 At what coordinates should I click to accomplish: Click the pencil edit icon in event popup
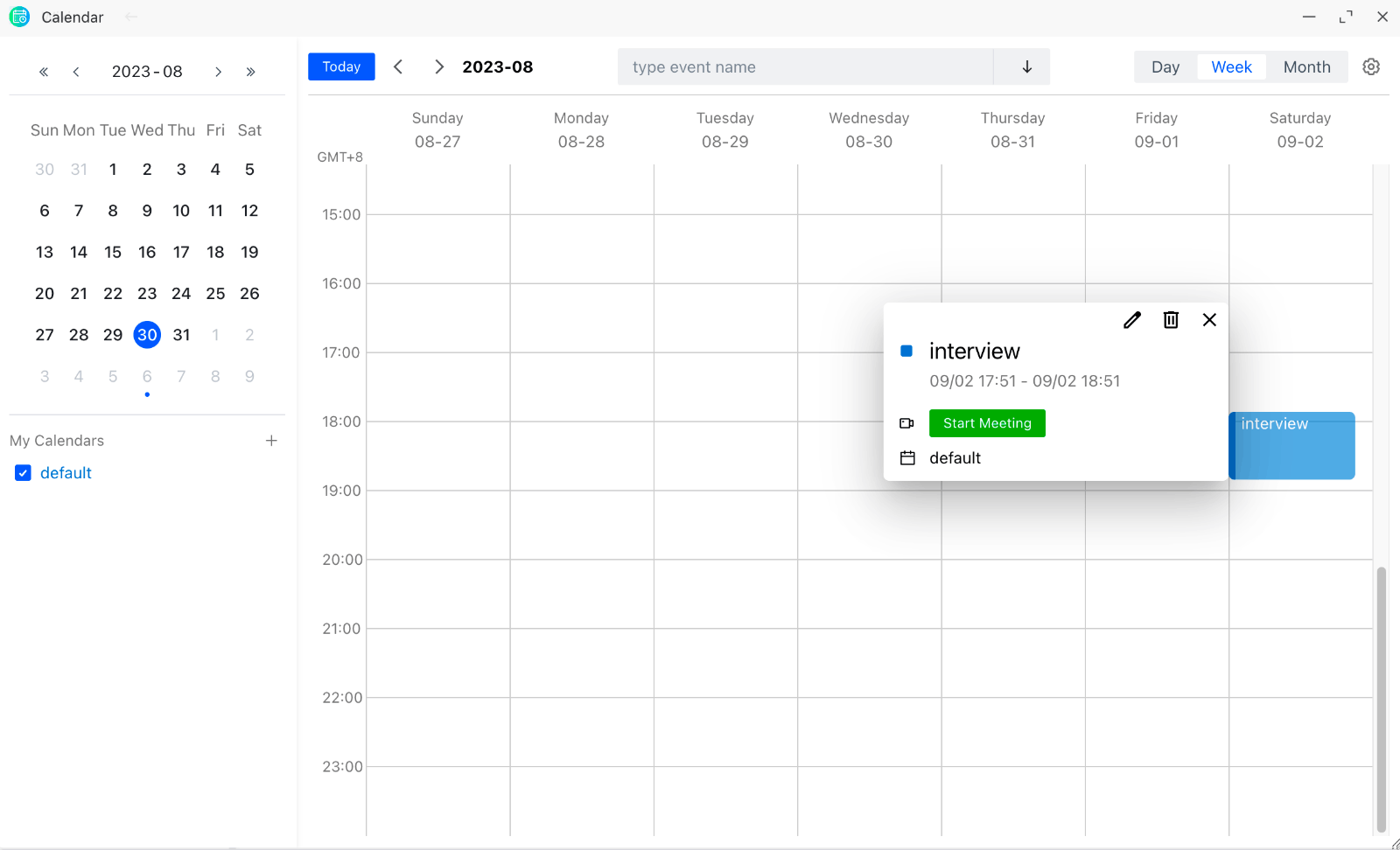coord(1131,320)
